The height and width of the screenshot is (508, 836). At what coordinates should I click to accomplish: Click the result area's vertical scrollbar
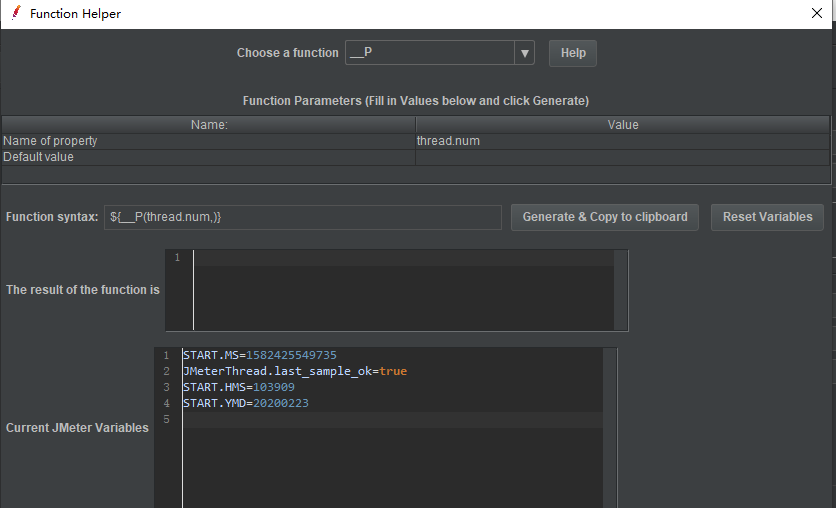pyautogui.click(x=621, y=290)
